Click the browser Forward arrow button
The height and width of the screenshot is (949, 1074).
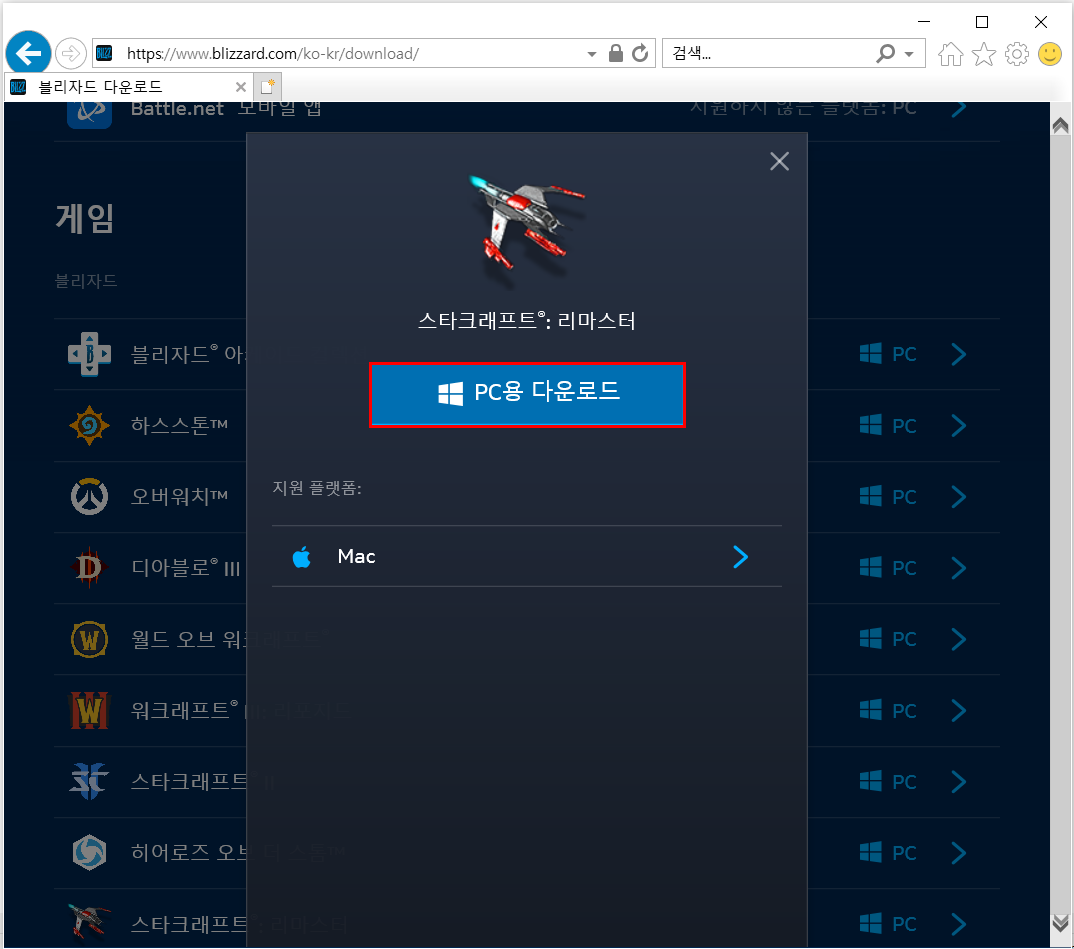coord(71,53)
